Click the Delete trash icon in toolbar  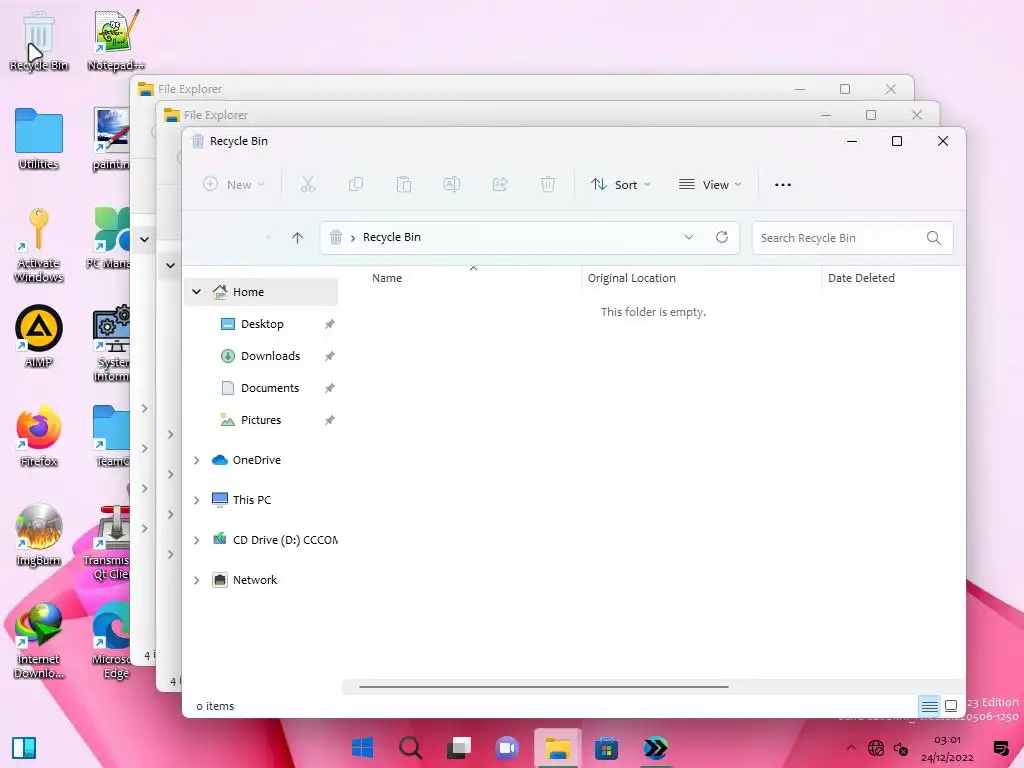pos(548,185)
